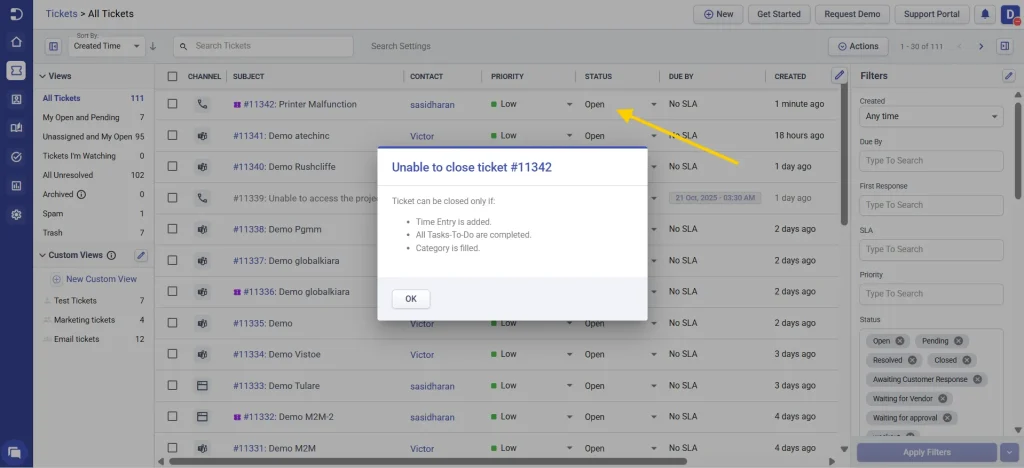This screenshot has width=1024, height=468.
Task: Open the Tickets icon in left sidebar
Action: [x=15, y=70]
